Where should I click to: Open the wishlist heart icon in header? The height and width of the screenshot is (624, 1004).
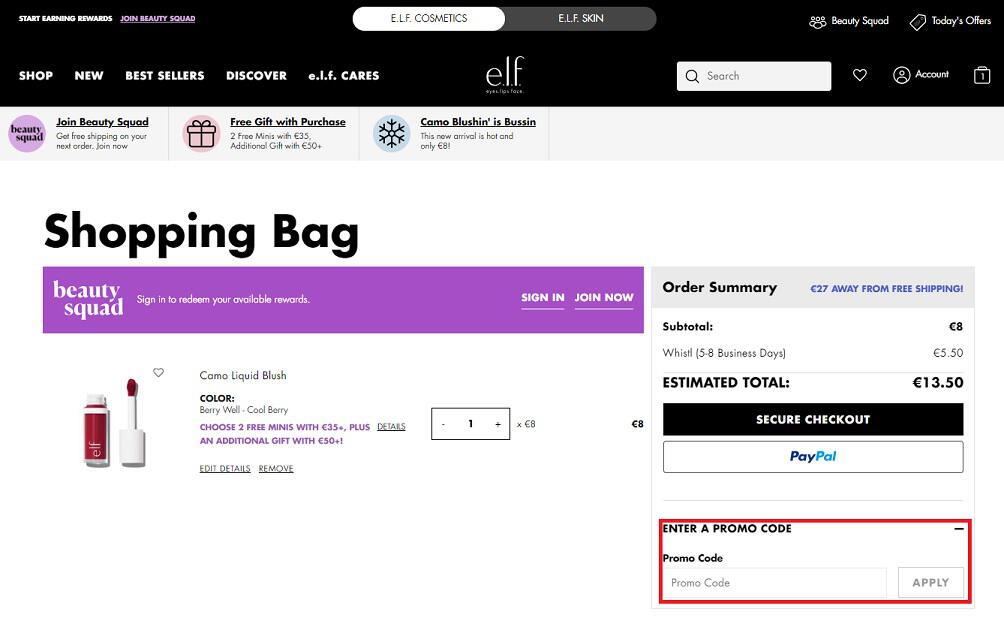(859, 76)
